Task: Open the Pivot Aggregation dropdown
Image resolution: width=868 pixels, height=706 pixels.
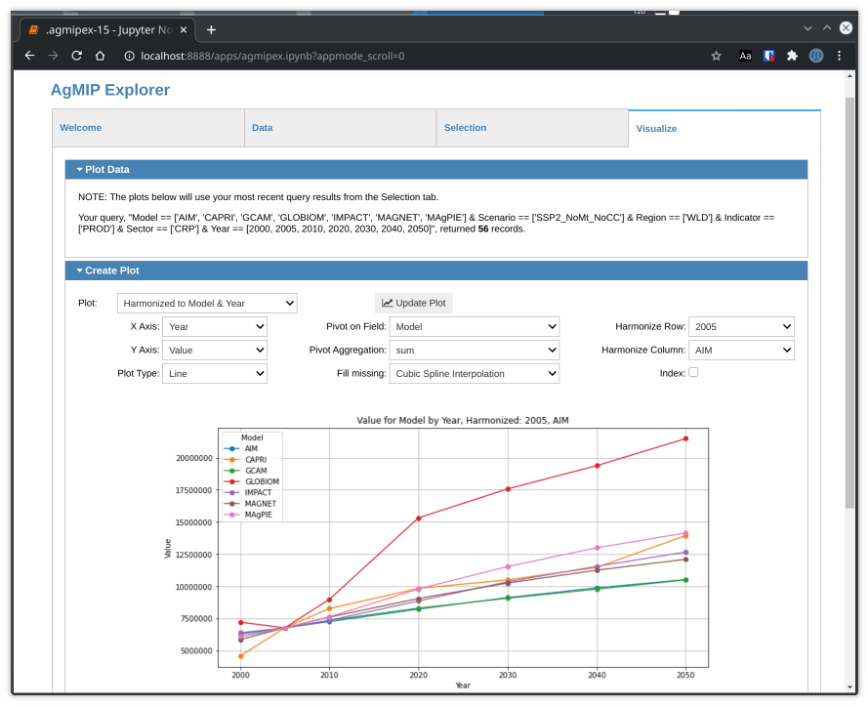Action: coord(474,350)
